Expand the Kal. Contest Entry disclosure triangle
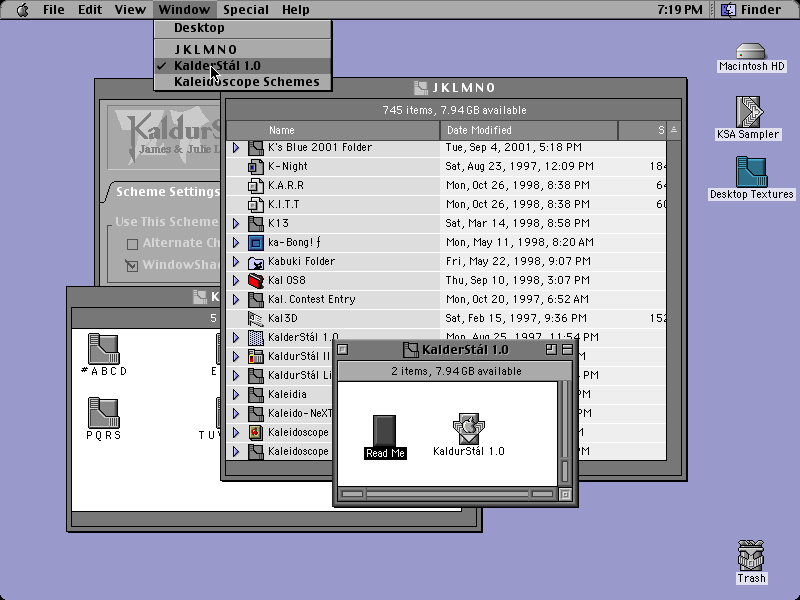Viewport: 800px width, 600px height. [x=236, y=299]
